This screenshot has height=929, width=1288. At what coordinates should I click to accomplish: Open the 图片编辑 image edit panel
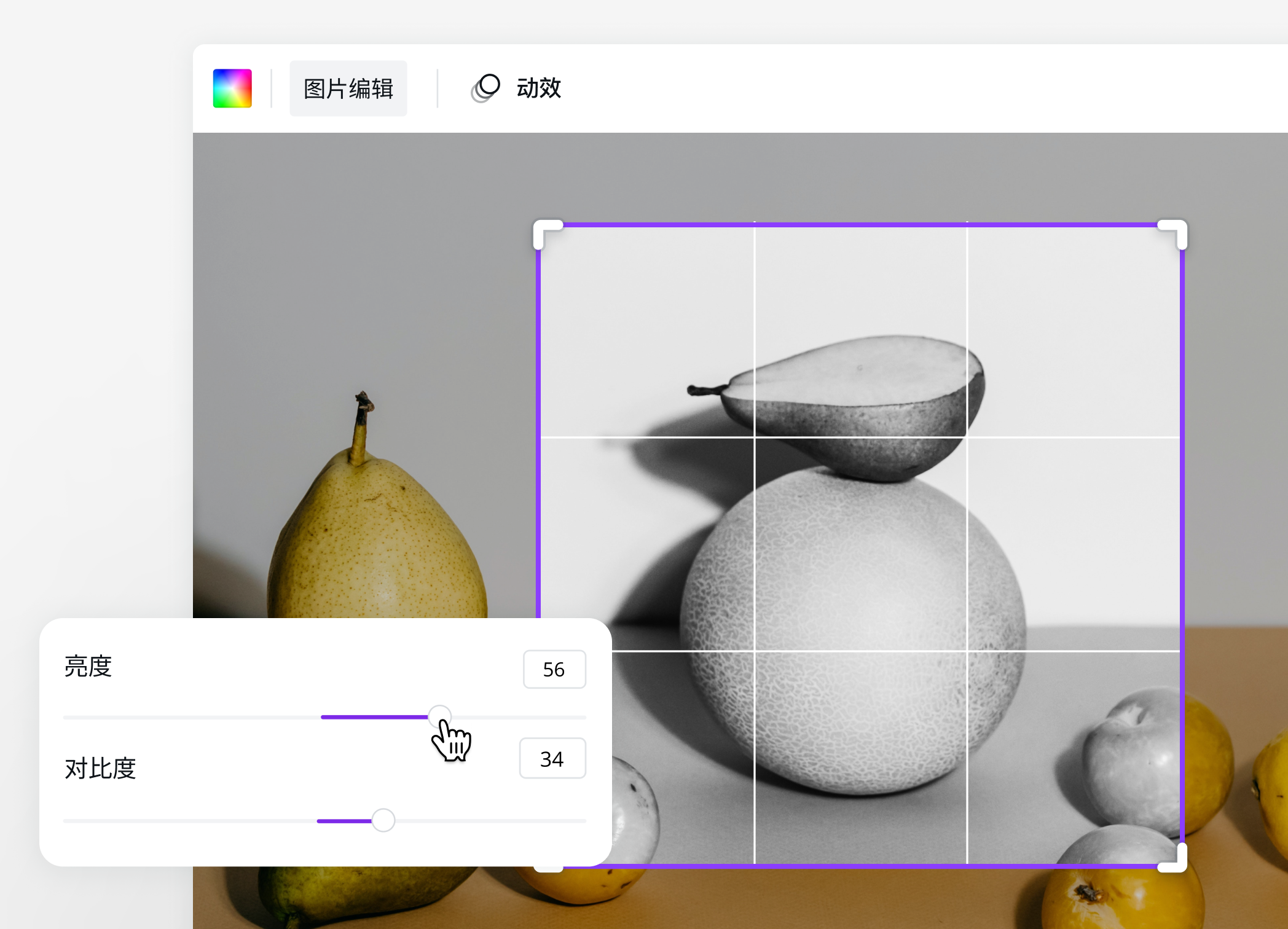348,88
